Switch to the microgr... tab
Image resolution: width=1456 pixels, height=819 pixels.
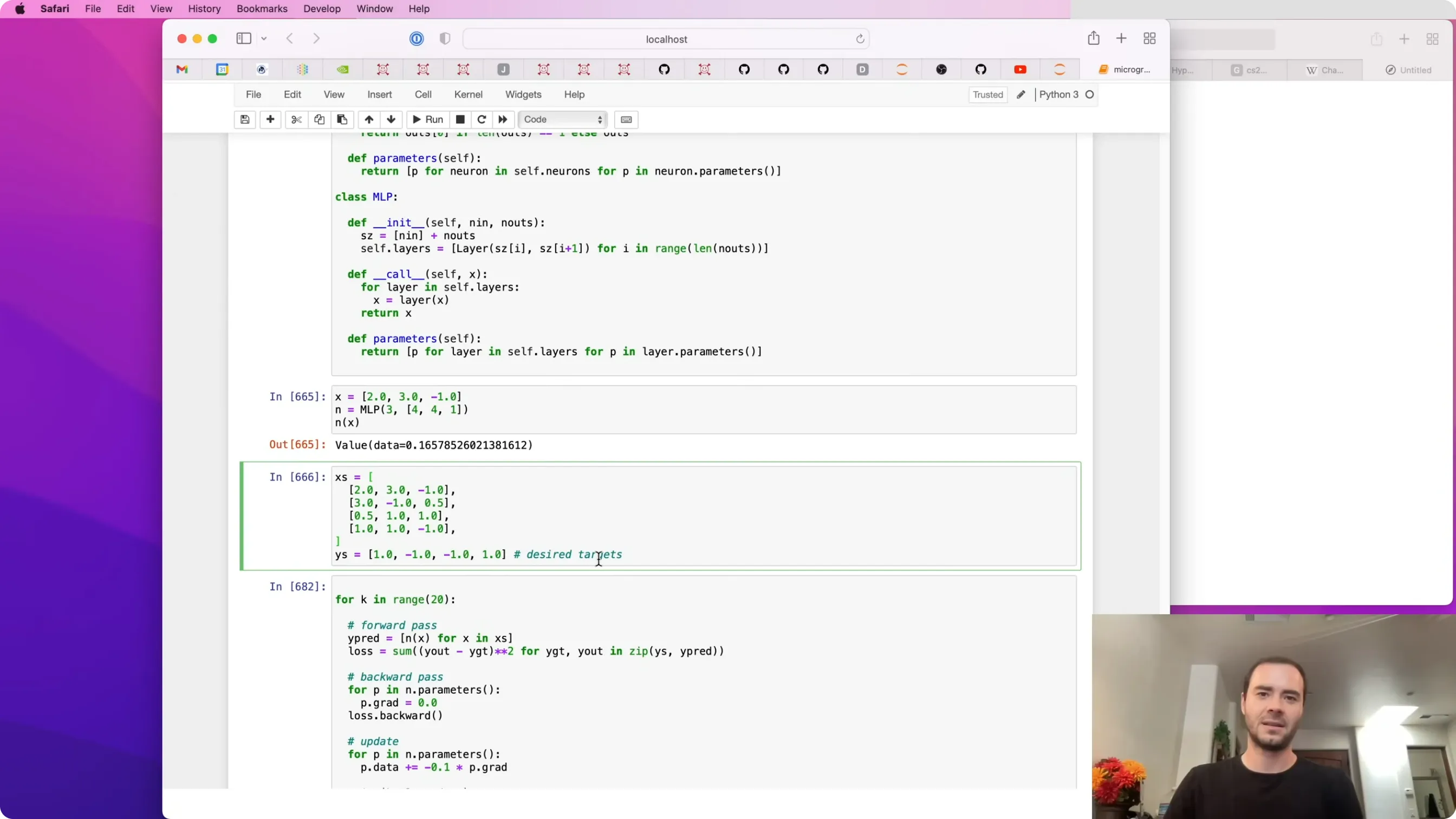[1124, 69]
